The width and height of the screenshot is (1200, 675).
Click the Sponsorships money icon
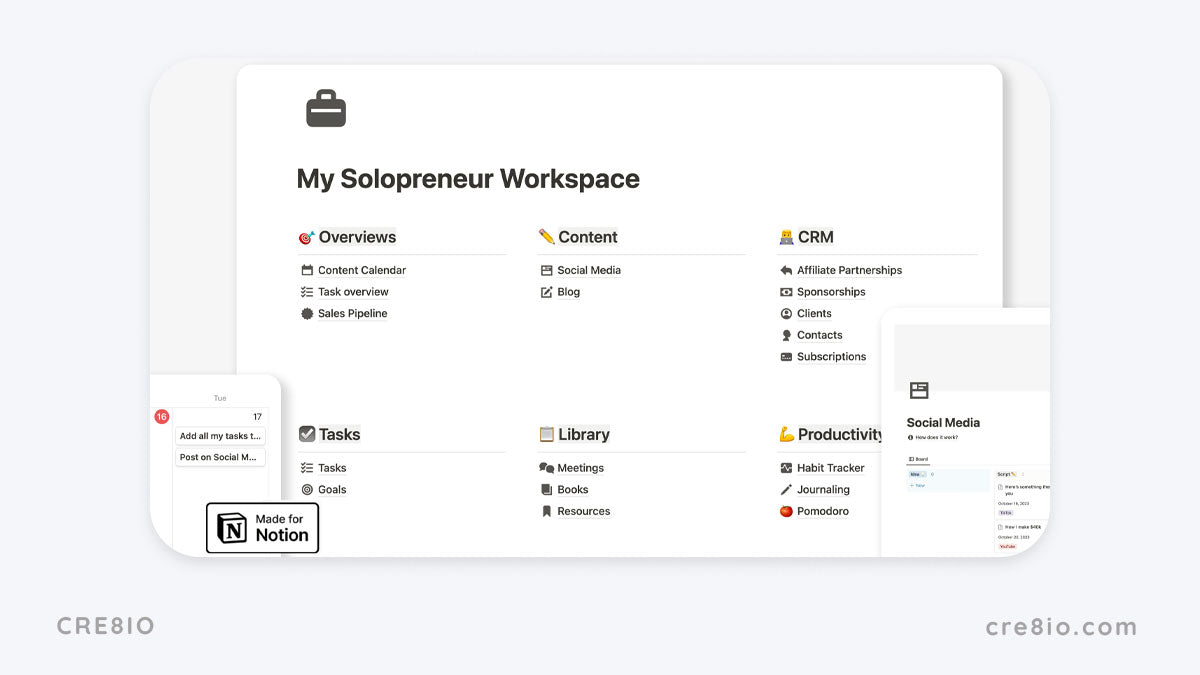point(786,292)
